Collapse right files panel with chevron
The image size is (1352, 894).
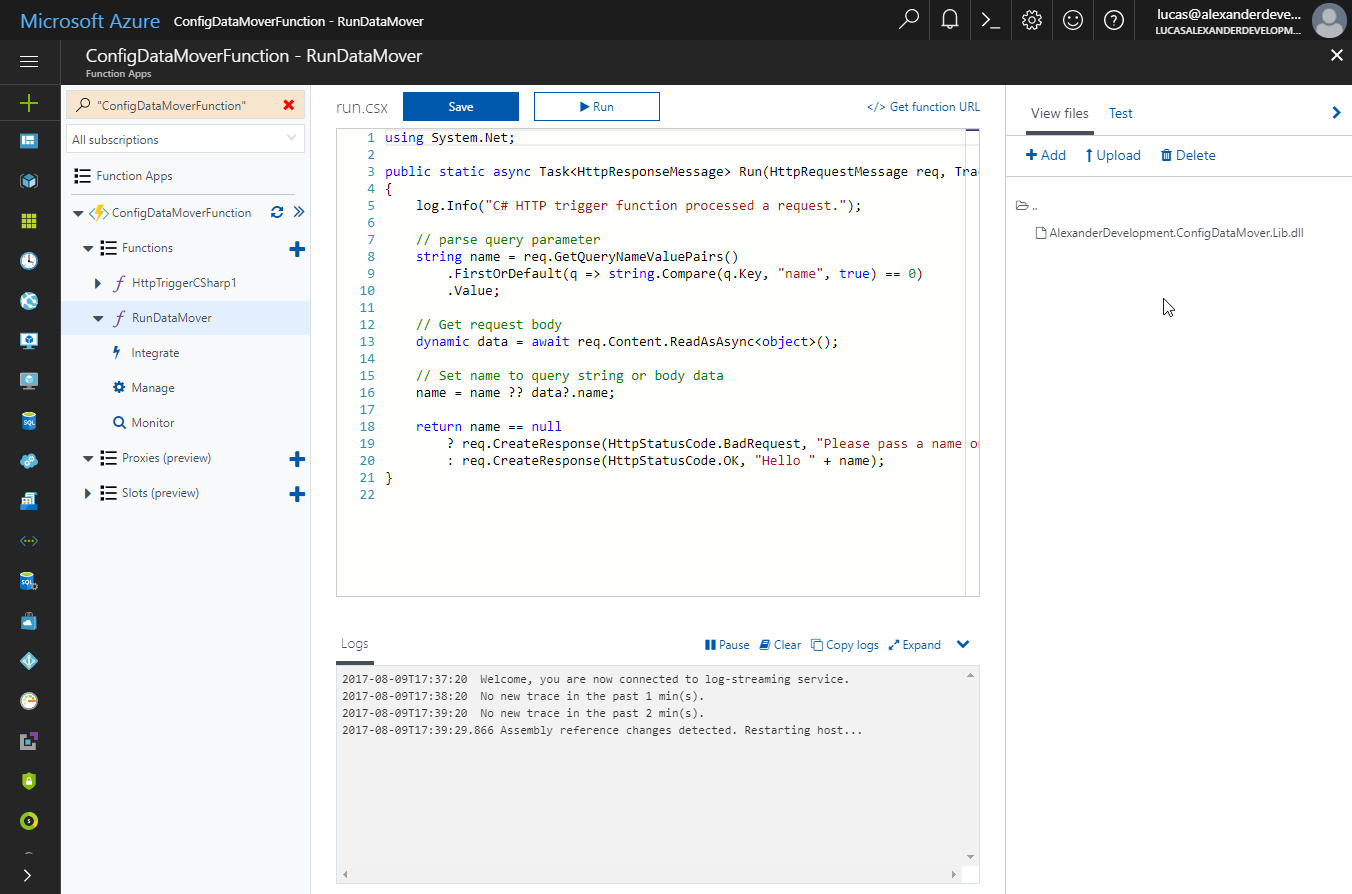[x=1336, y=113]
